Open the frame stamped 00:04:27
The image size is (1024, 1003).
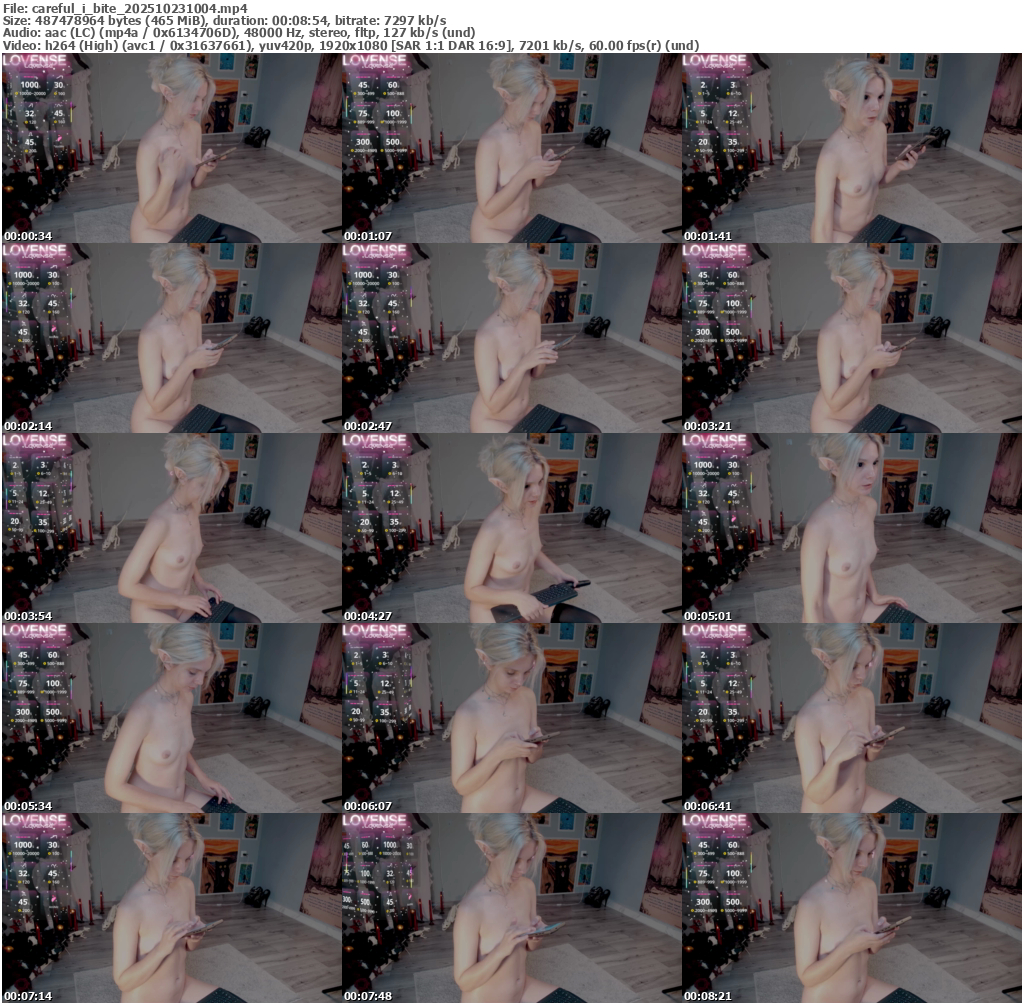coord(511,528)
